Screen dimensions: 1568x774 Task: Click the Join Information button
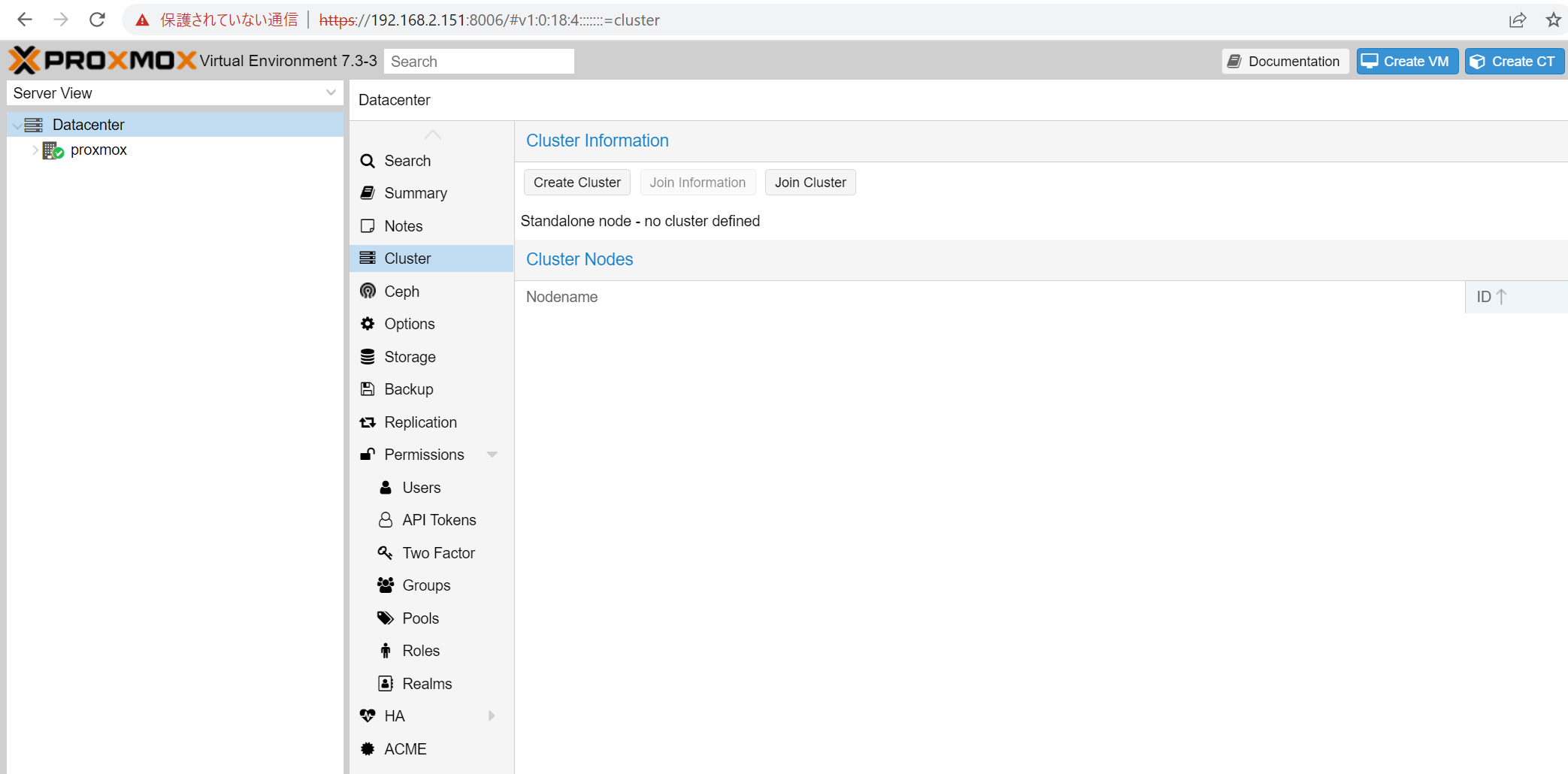[698, 183]
